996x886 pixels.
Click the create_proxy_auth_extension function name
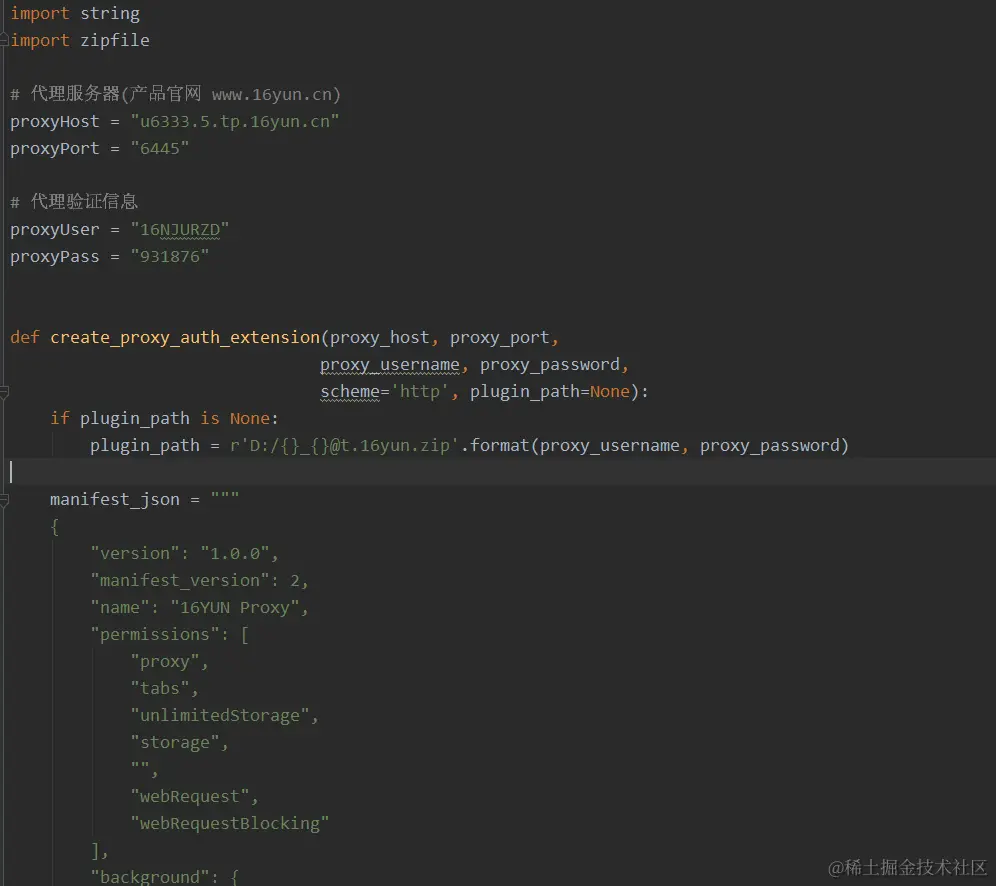click(185, 337)
